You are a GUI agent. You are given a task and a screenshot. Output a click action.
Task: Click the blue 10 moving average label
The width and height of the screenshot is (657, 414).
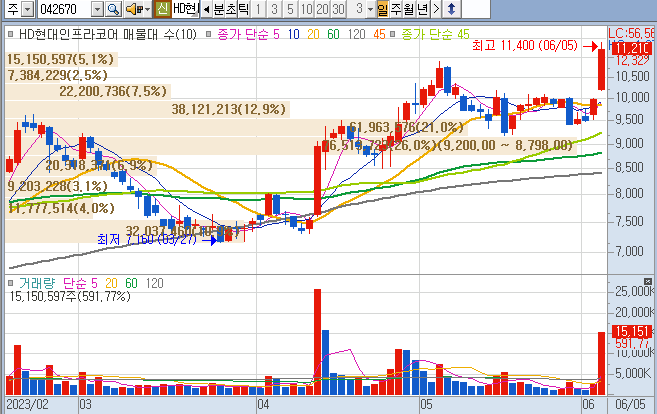(x=293, y=34)
